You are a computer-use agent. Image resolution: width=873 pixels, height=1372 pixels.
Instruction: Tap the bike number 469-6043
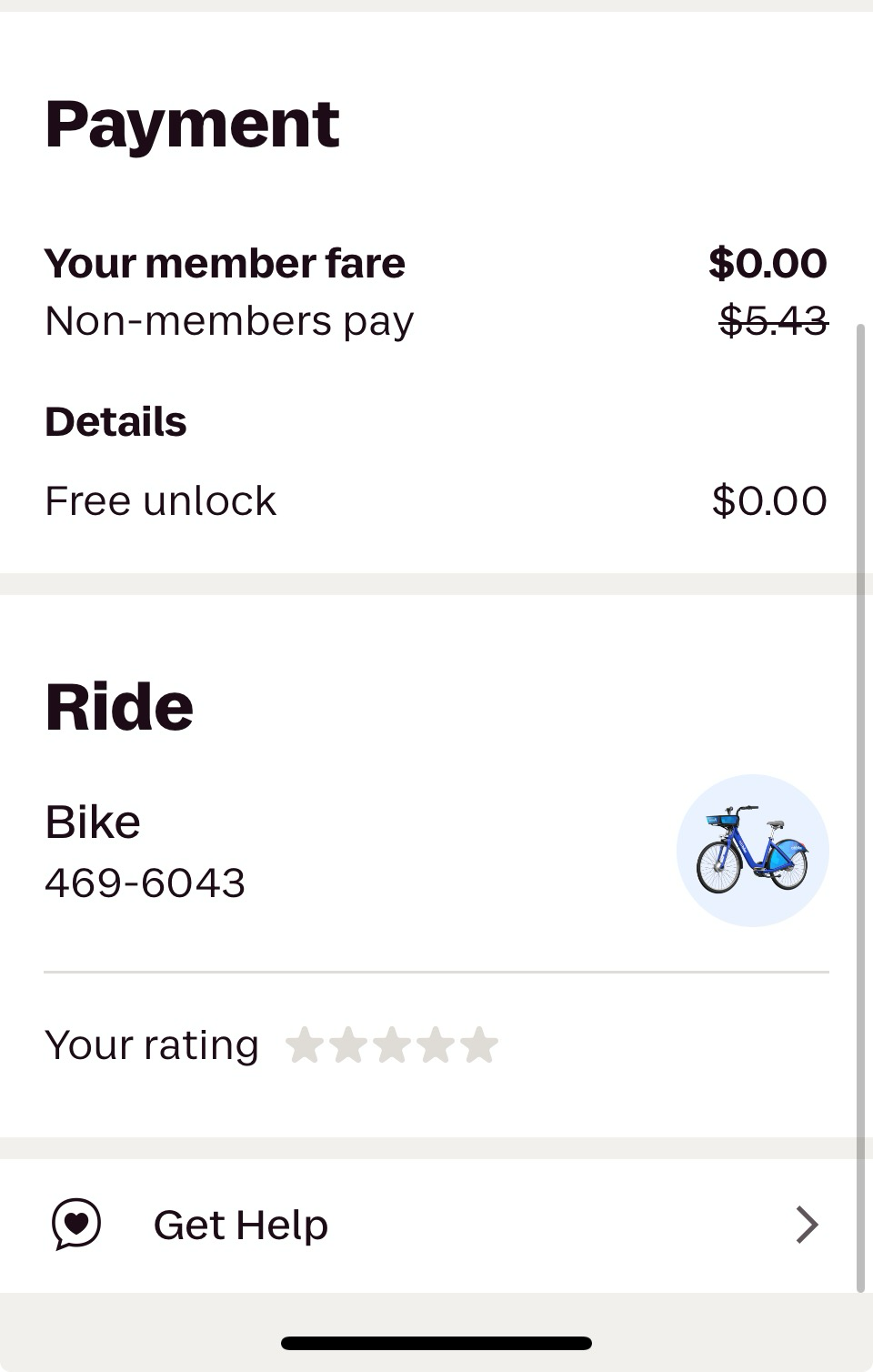coord(145,883)
